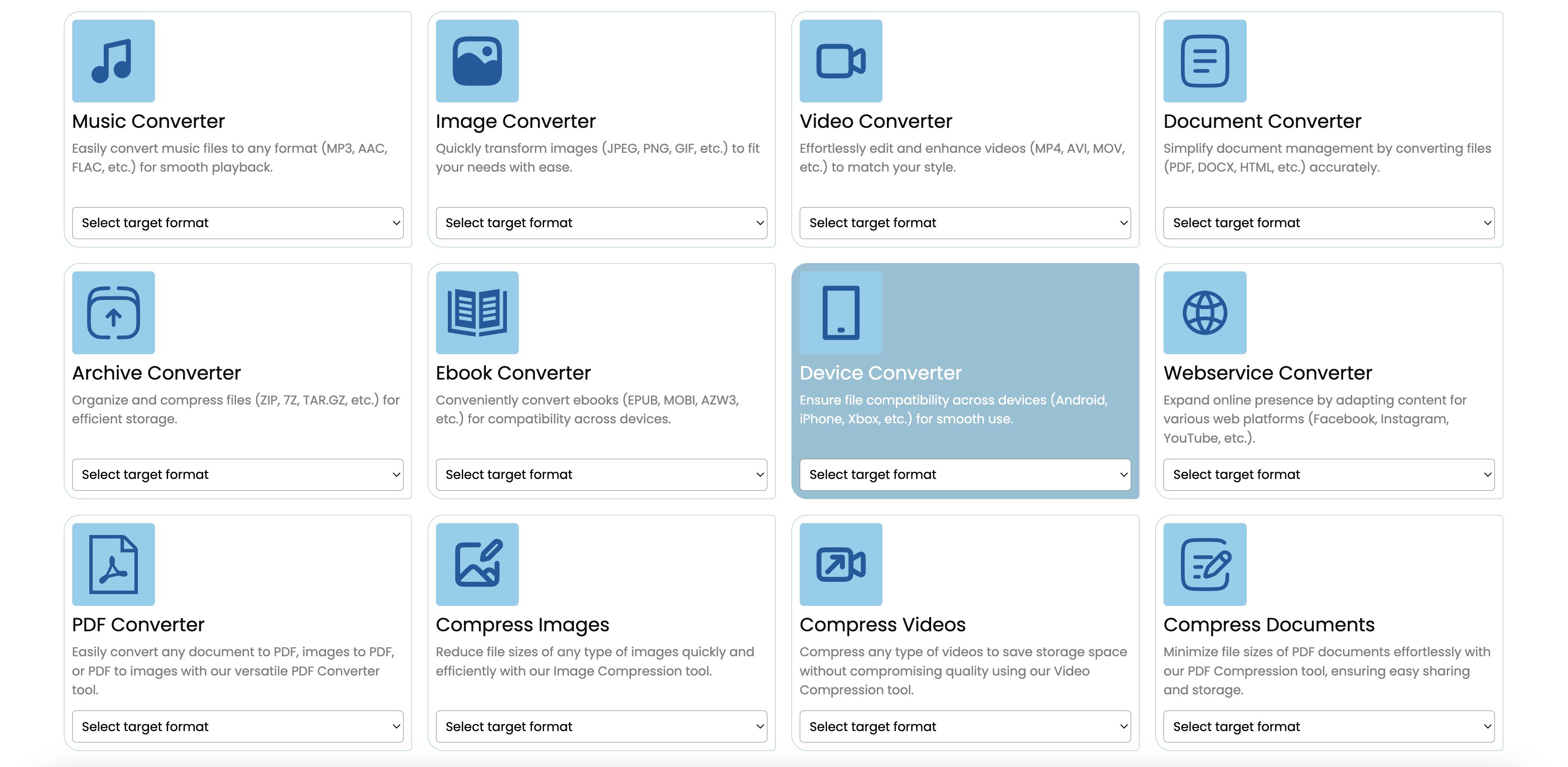Click the Webservice Converter globe icon
1568x767 pixels.
tap(1204, 313)
